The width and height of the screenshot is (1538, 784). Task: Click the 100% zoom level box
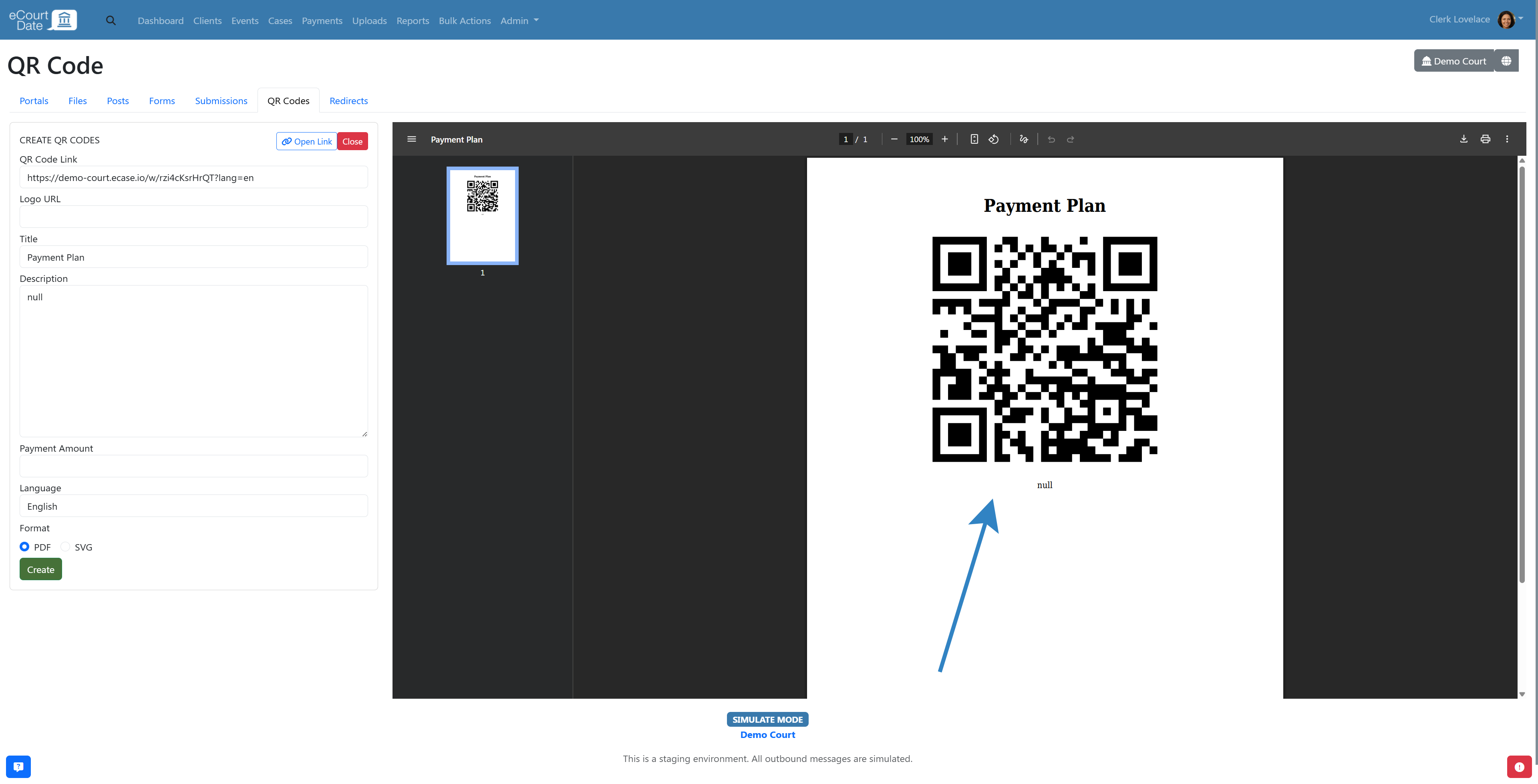click(x=919, y=139)
